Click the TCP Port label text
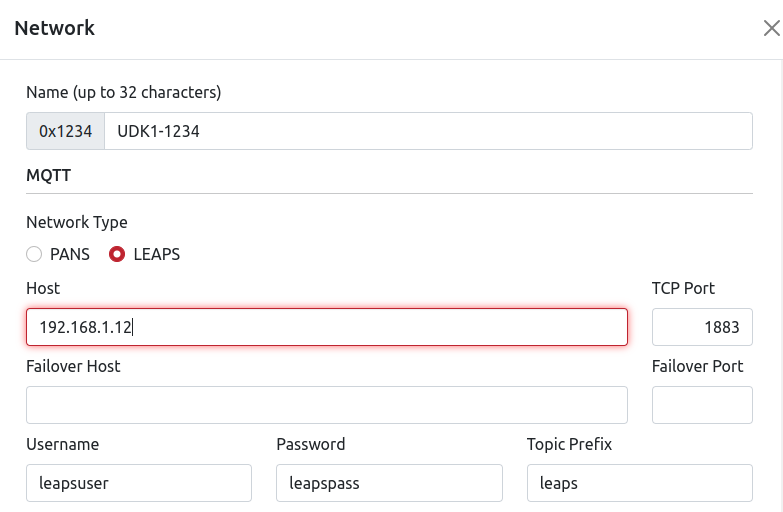 (x=683, y=288)
